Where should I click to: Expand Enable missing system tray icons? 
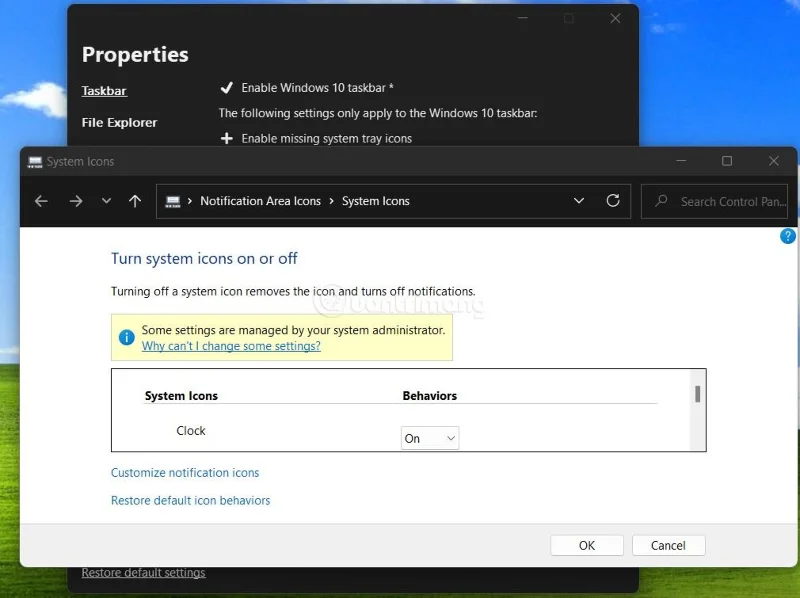[x=227, y=138]
